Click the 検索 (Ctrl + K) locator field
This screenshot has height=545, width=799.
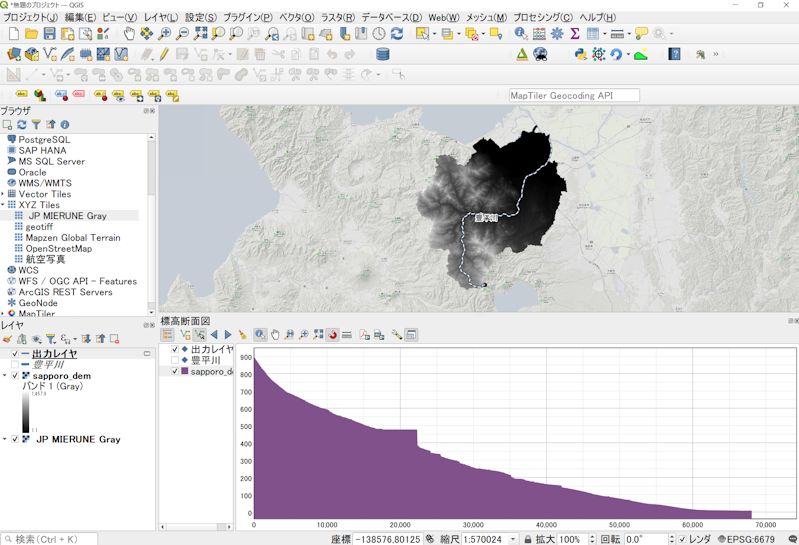pyautogui.click(x=49, y=539)
